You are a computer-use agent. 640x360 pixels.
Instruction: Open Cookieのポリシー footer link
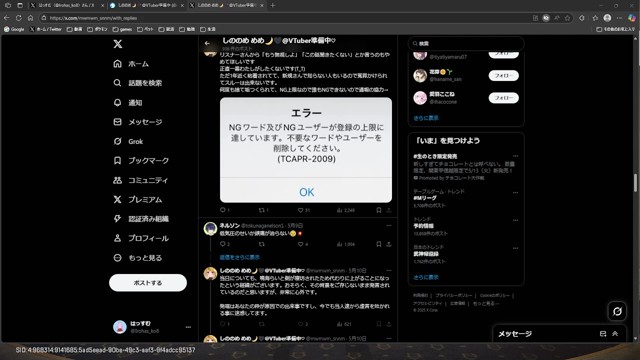pos(494,295)
